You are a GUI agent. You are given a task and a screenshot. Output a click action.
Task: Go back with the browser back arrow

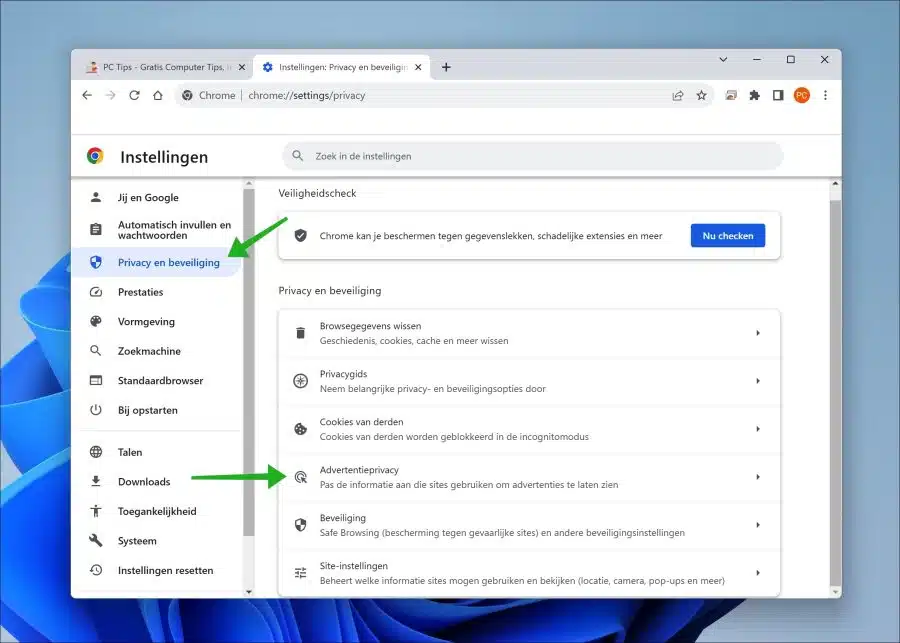point(87,95)
